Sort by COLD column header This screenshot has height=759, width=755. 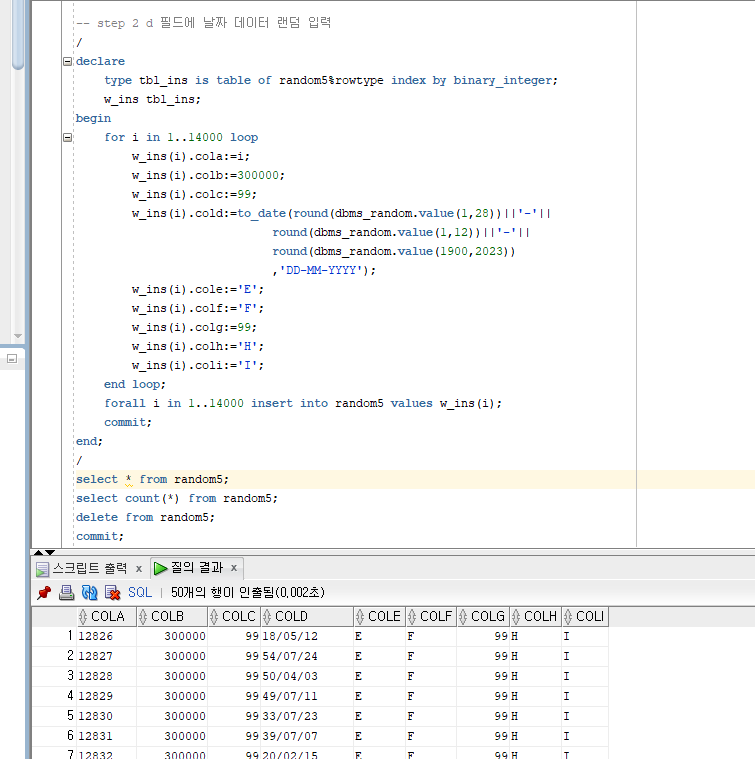tap(307, 616)
